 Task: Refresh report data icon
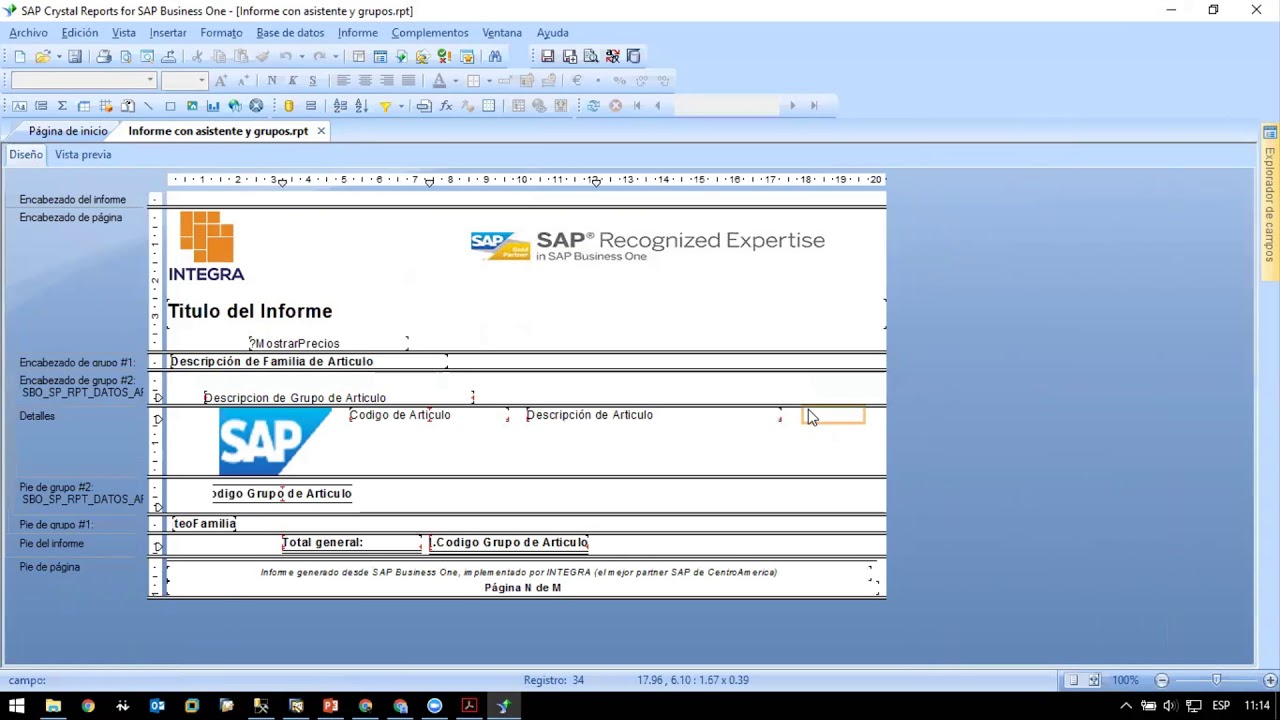point(593,106)
